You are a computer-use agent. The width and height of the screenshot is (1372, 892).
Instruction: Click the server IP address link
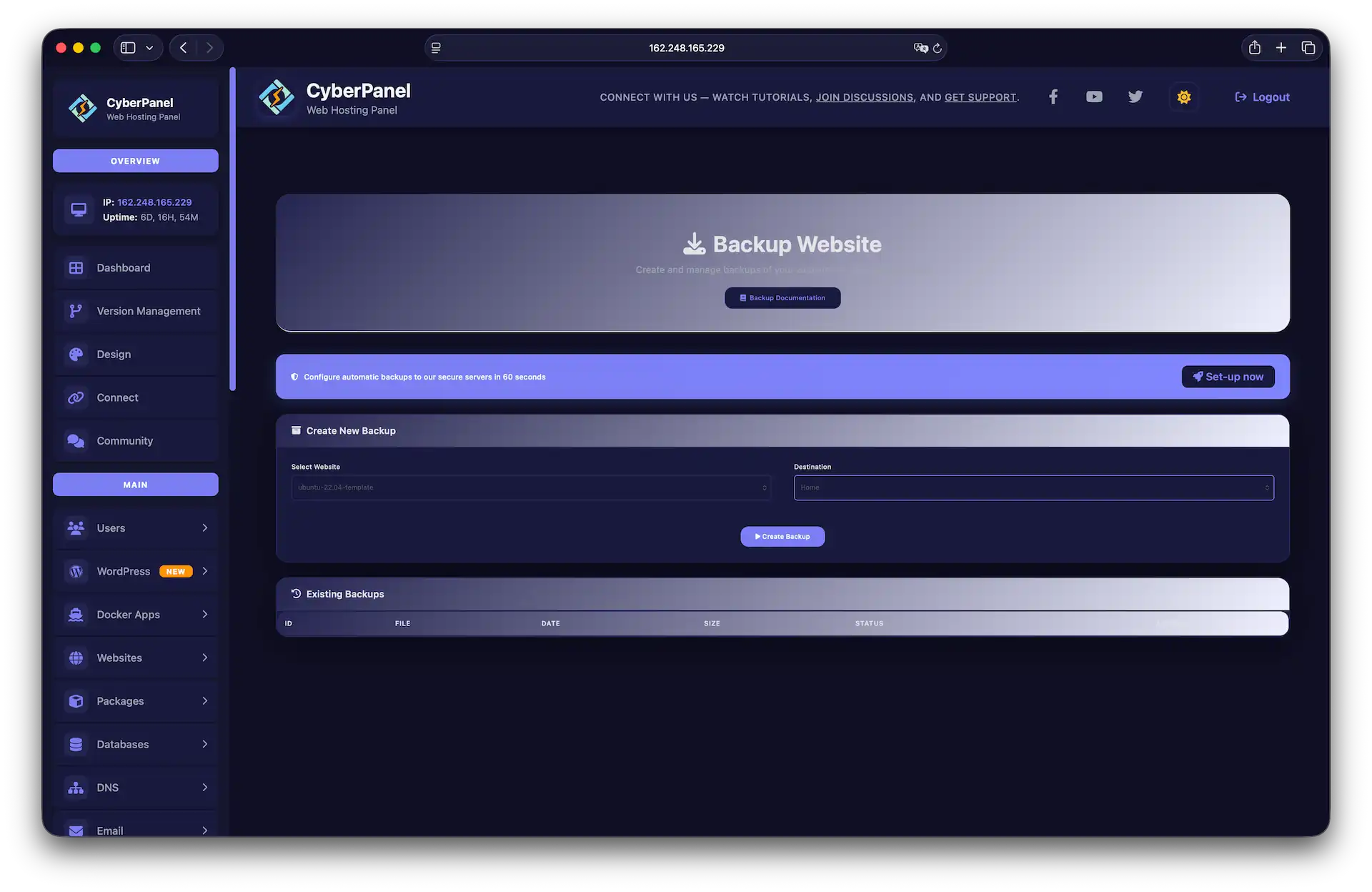[x=154, y=202]
